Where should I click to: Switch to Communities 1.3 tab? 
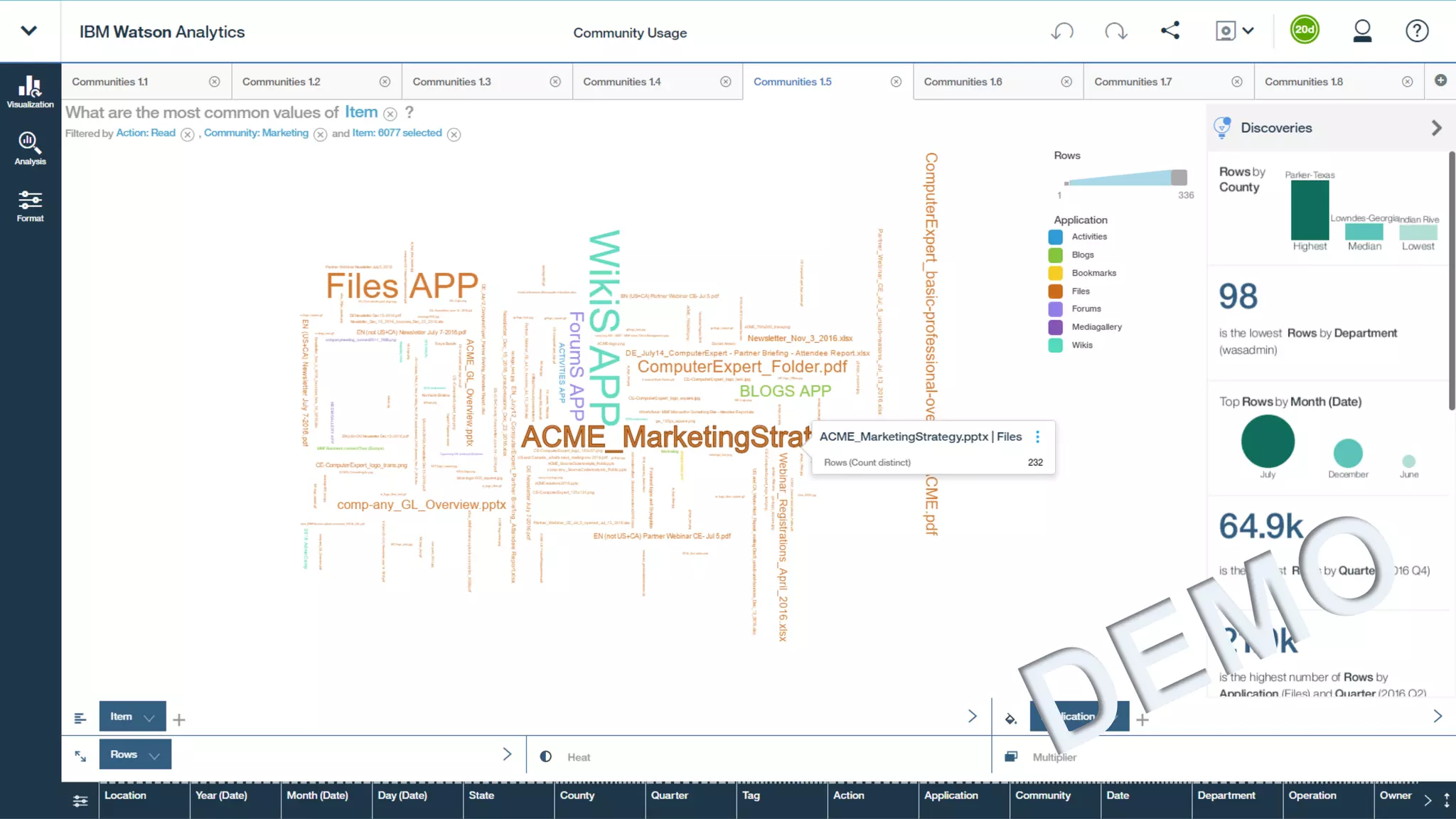[452, 82]
